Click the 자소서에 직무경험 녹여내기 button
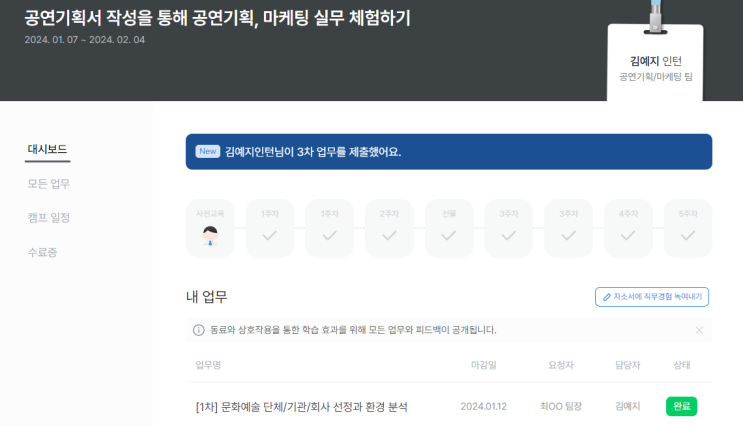This screenshot has height=426, width=743. pyautogui.click(x=652, y=297)
